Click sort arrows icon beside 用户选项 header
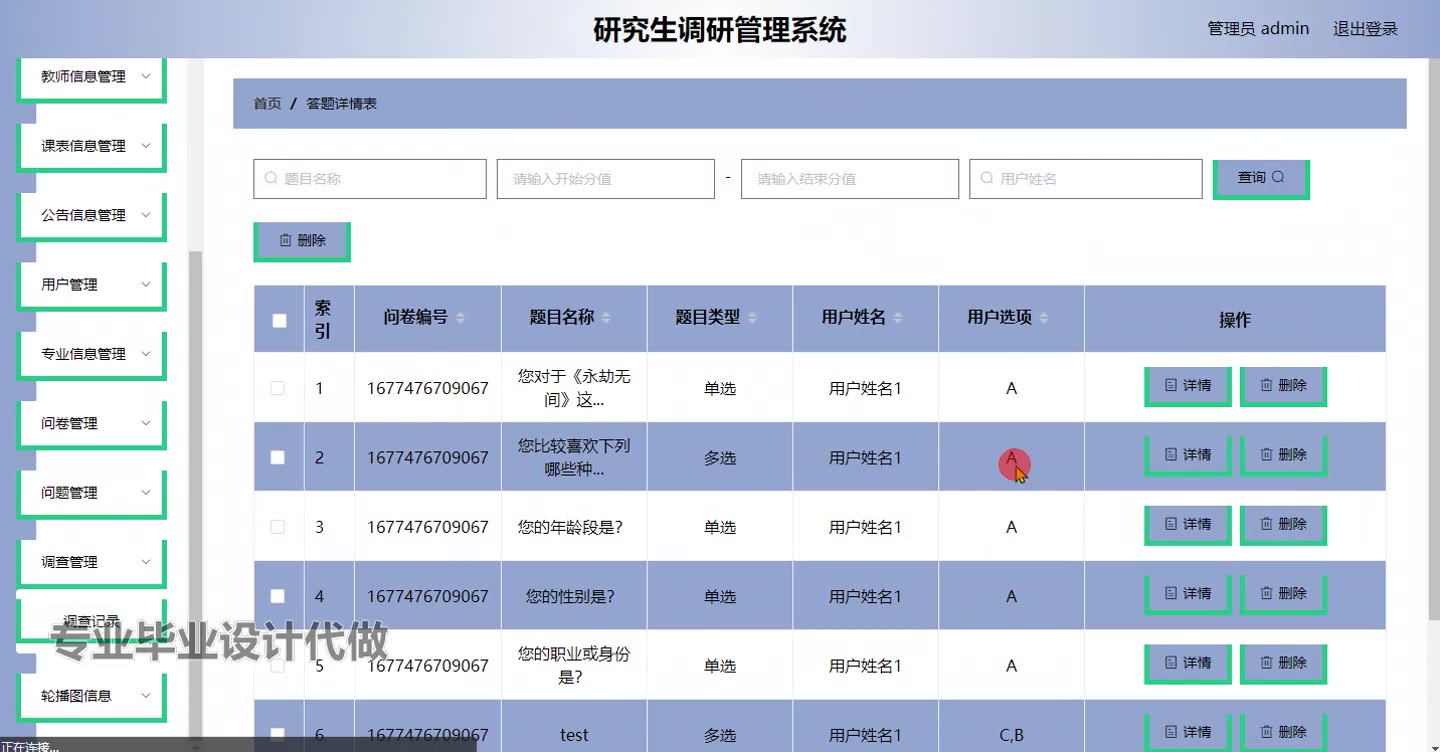 click(x=1044, y=318)
